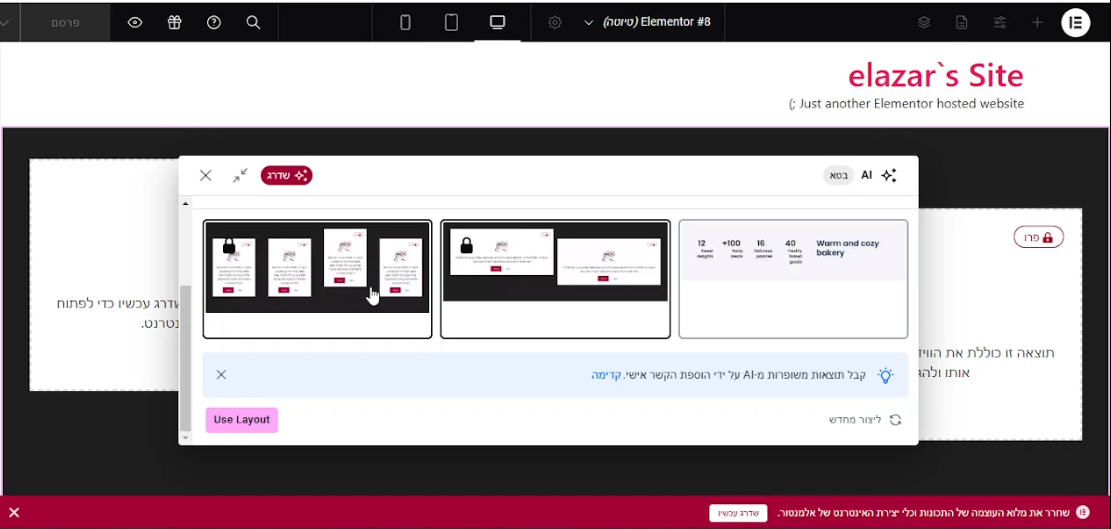
Task: Click the add element plus icon
Action: 1037,23
